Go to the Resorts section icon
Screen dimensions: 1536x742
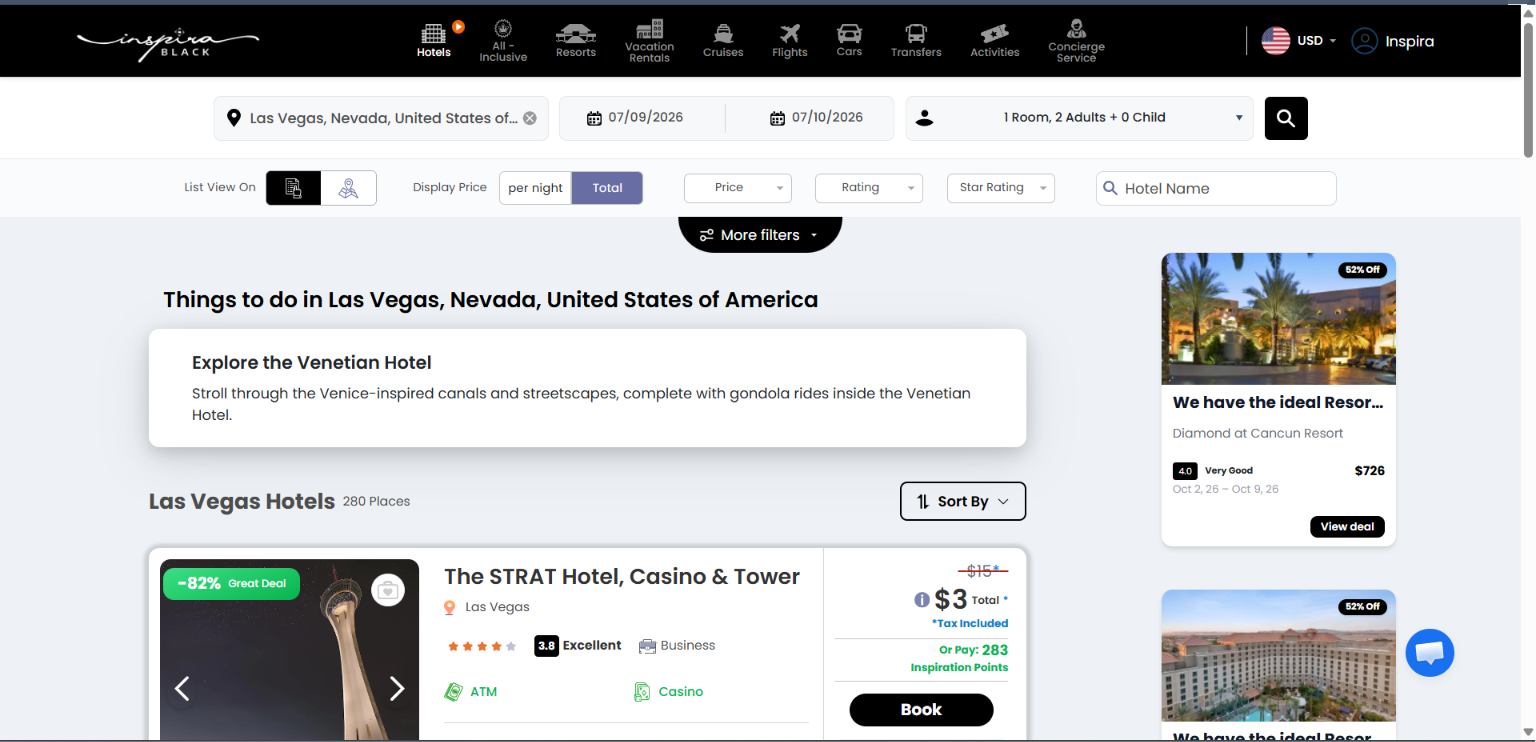pos(576,33)
